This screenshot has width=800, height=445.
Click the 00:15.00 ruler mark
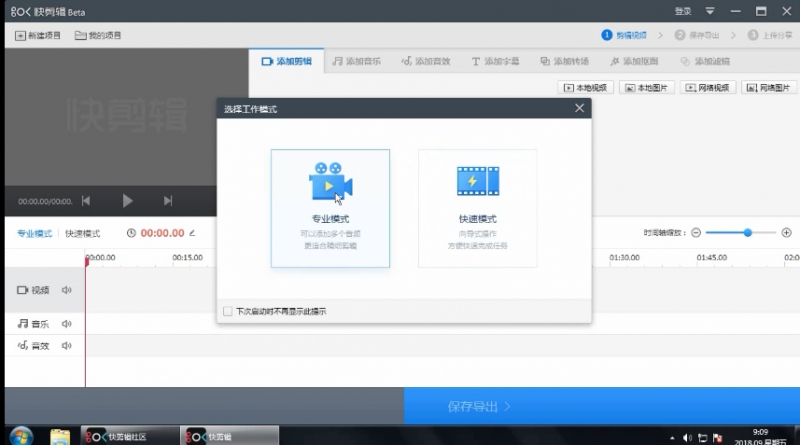coord(187,258)
